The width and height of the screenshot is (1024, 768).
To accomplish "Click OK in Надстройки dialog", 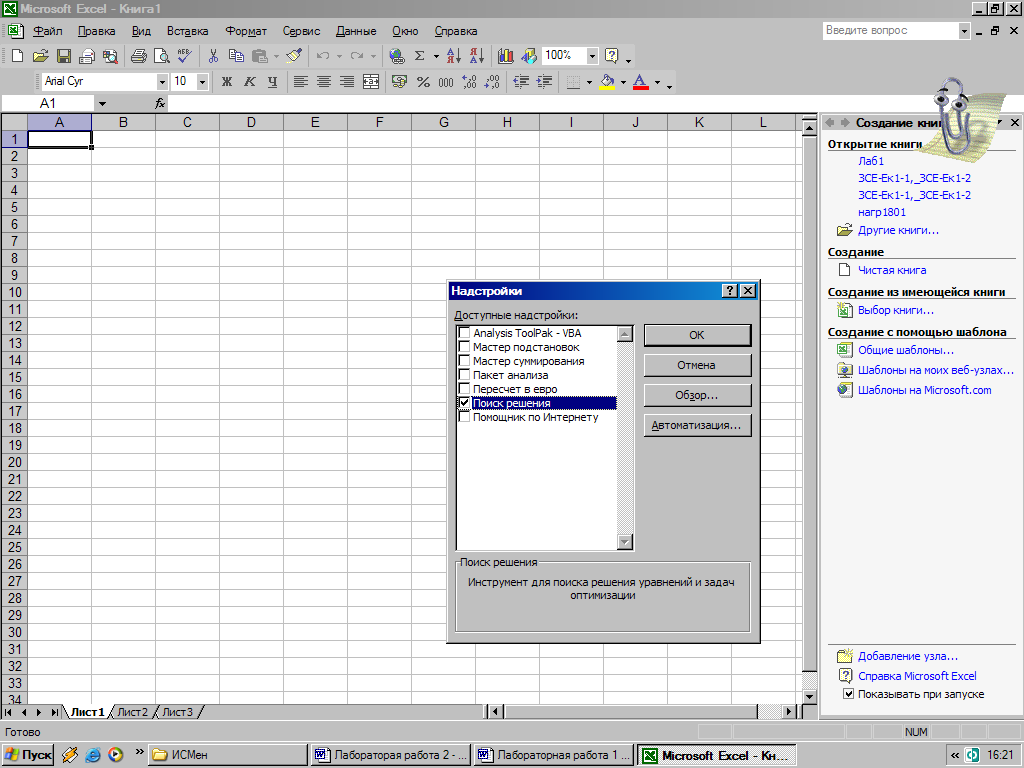I will tap(697, 335).
